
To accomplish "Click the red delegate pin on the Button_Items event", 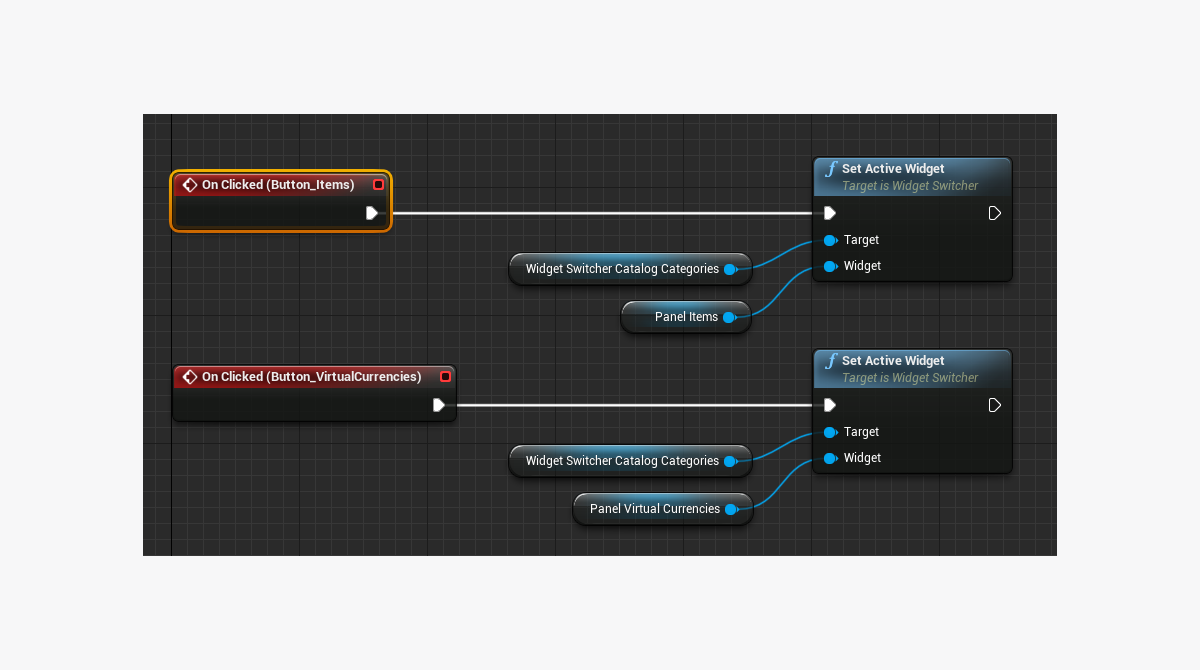I will [x=378, y=185].
